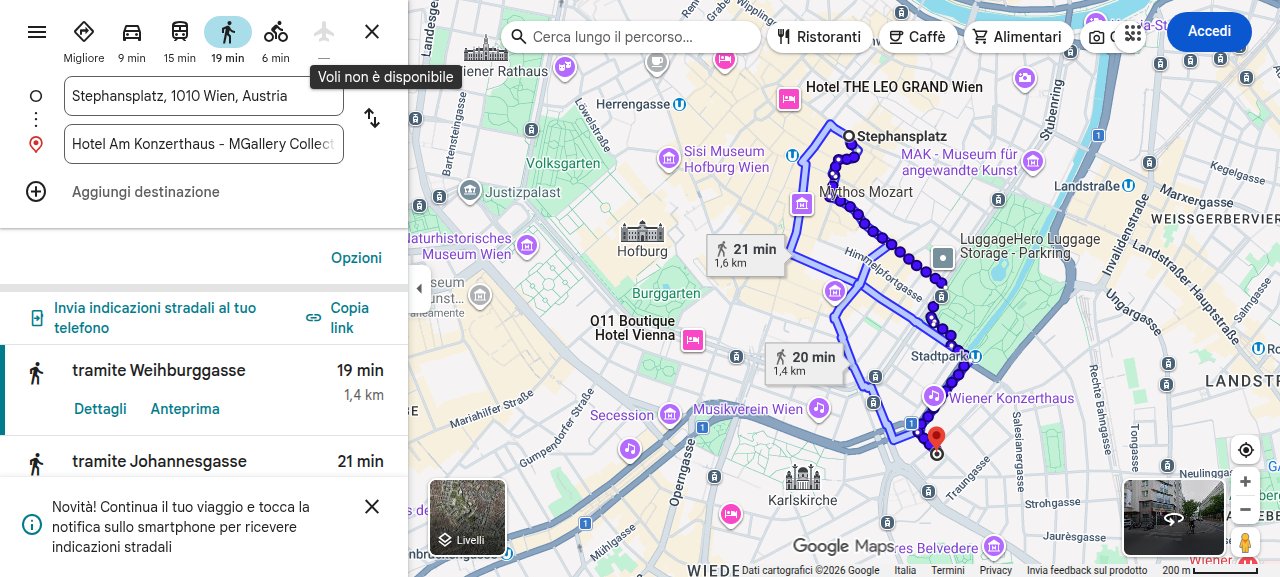This screenshot has width=1280, height=577.
Task: Click the Stadtpark station label
Action: [940, 356]
